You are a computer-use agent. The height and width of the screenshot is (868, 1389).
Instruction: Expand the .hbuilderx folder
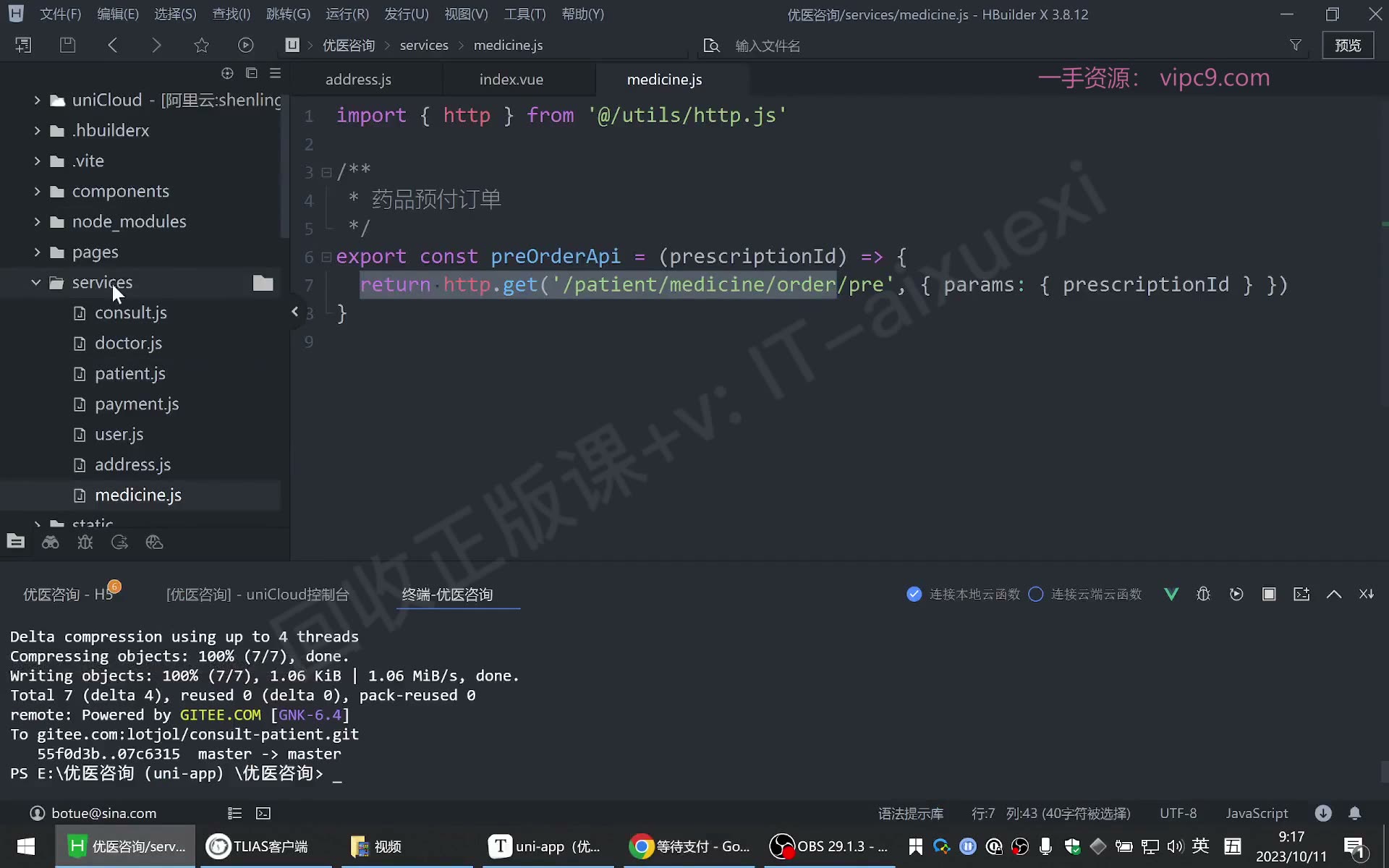pyautogui.click(x=37, y=130)
